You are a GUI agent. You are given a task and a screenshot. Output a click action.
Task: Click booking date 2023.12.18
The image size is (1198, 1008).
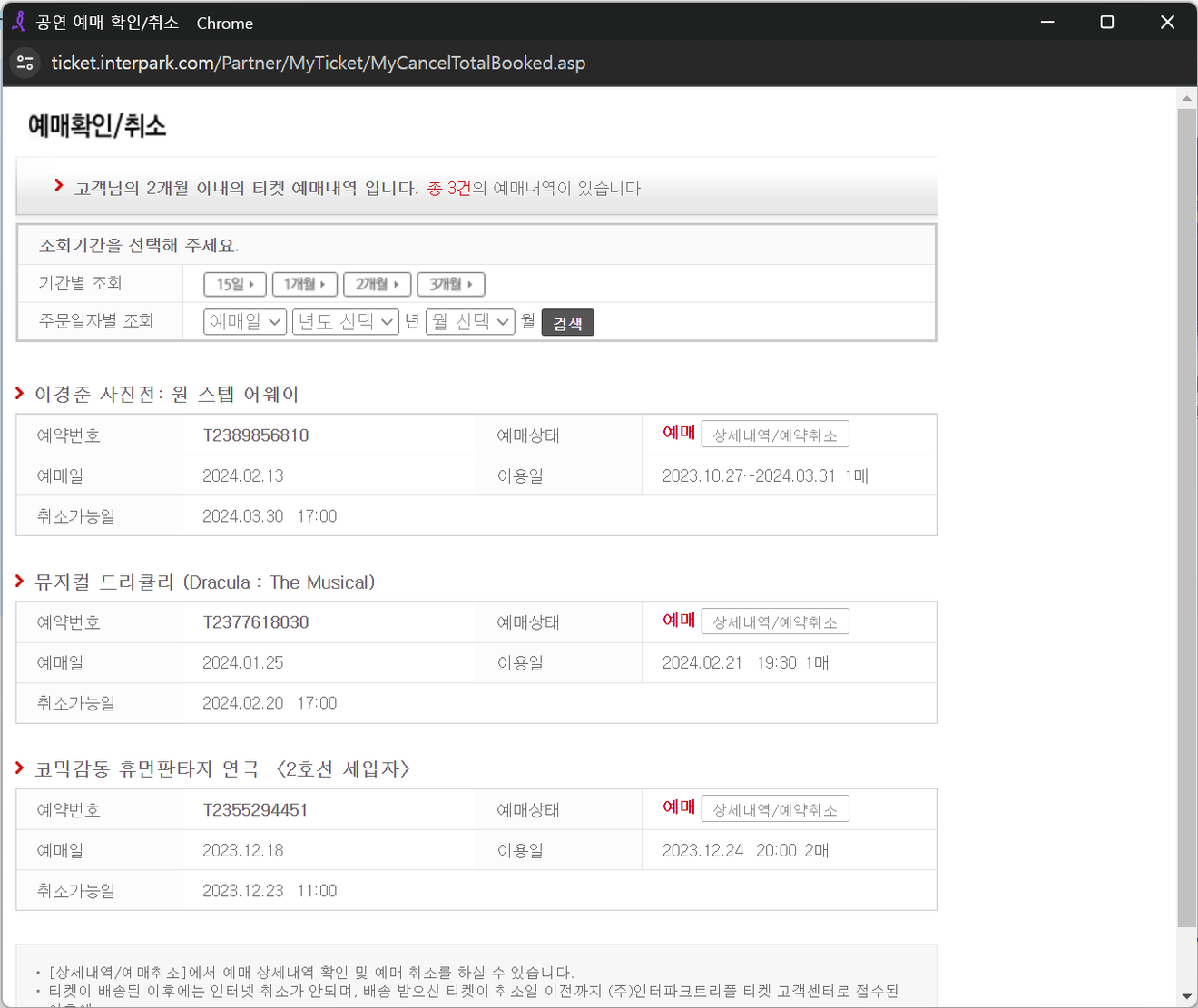click(x=243, y=850)
